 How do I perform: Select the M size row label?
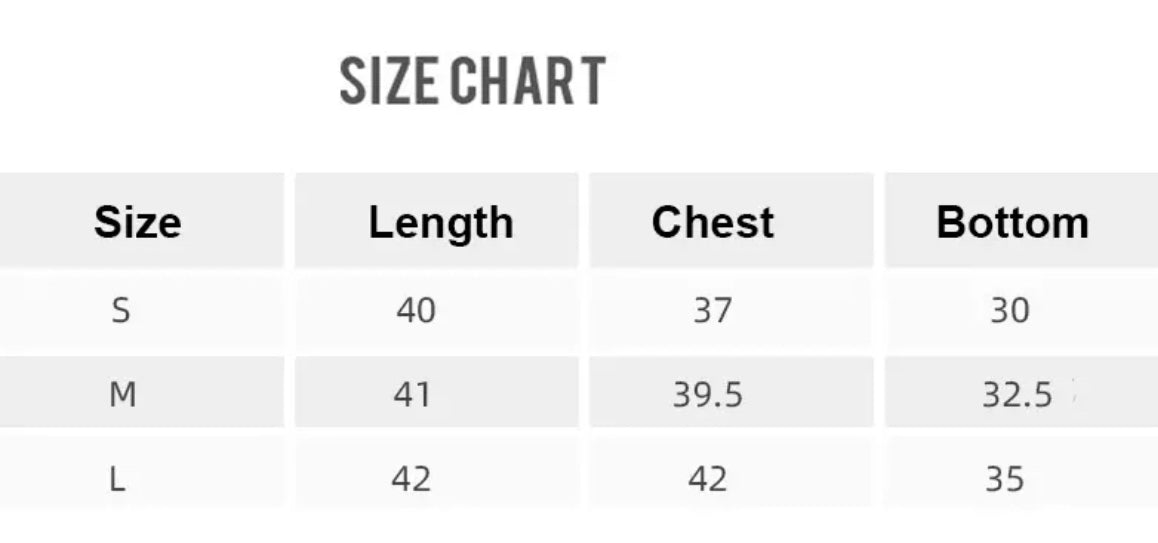point(122,396)
